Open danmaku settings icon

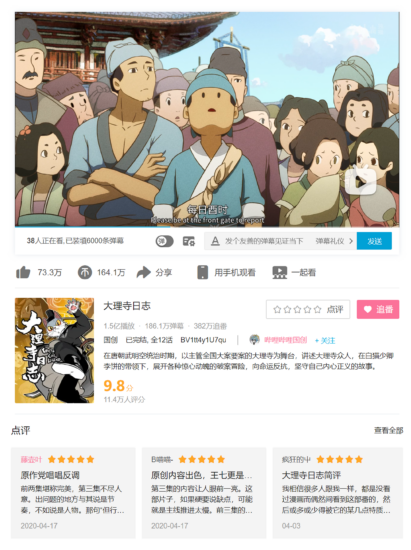(x=189, y=241)
